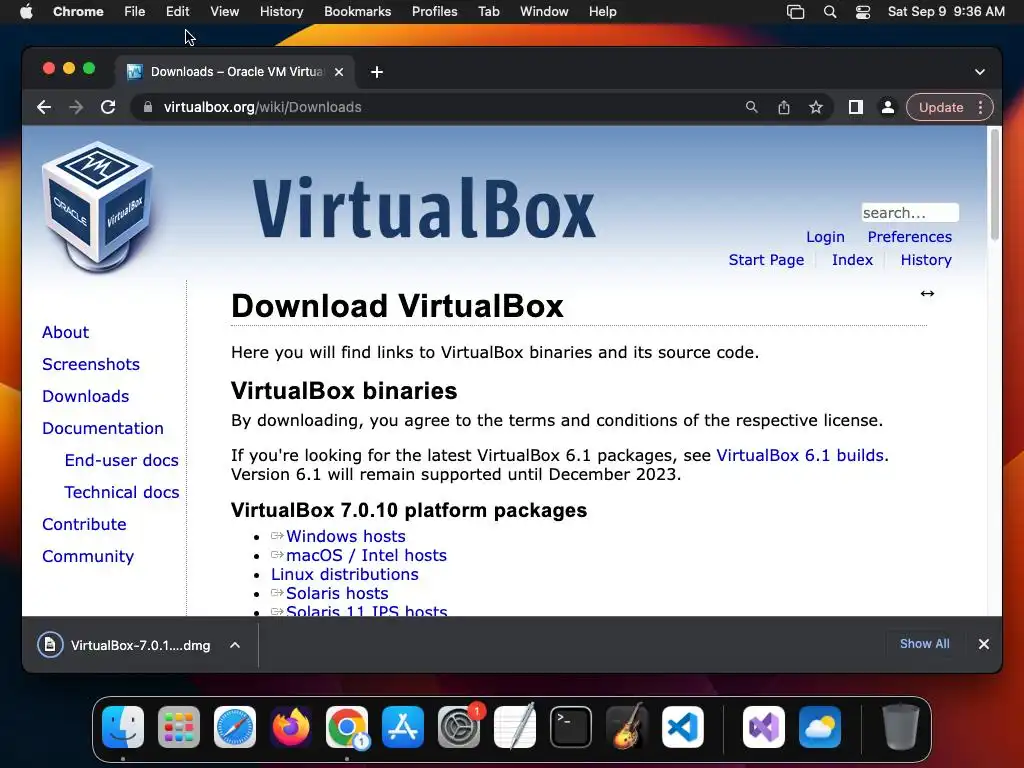Open a new tab with plus button
This screenshot has width=1024, height=768.
coord(377,72)
